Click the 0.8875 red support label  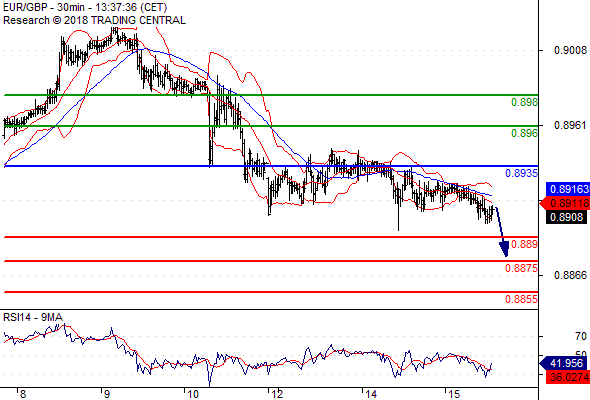tap(522, 268)
